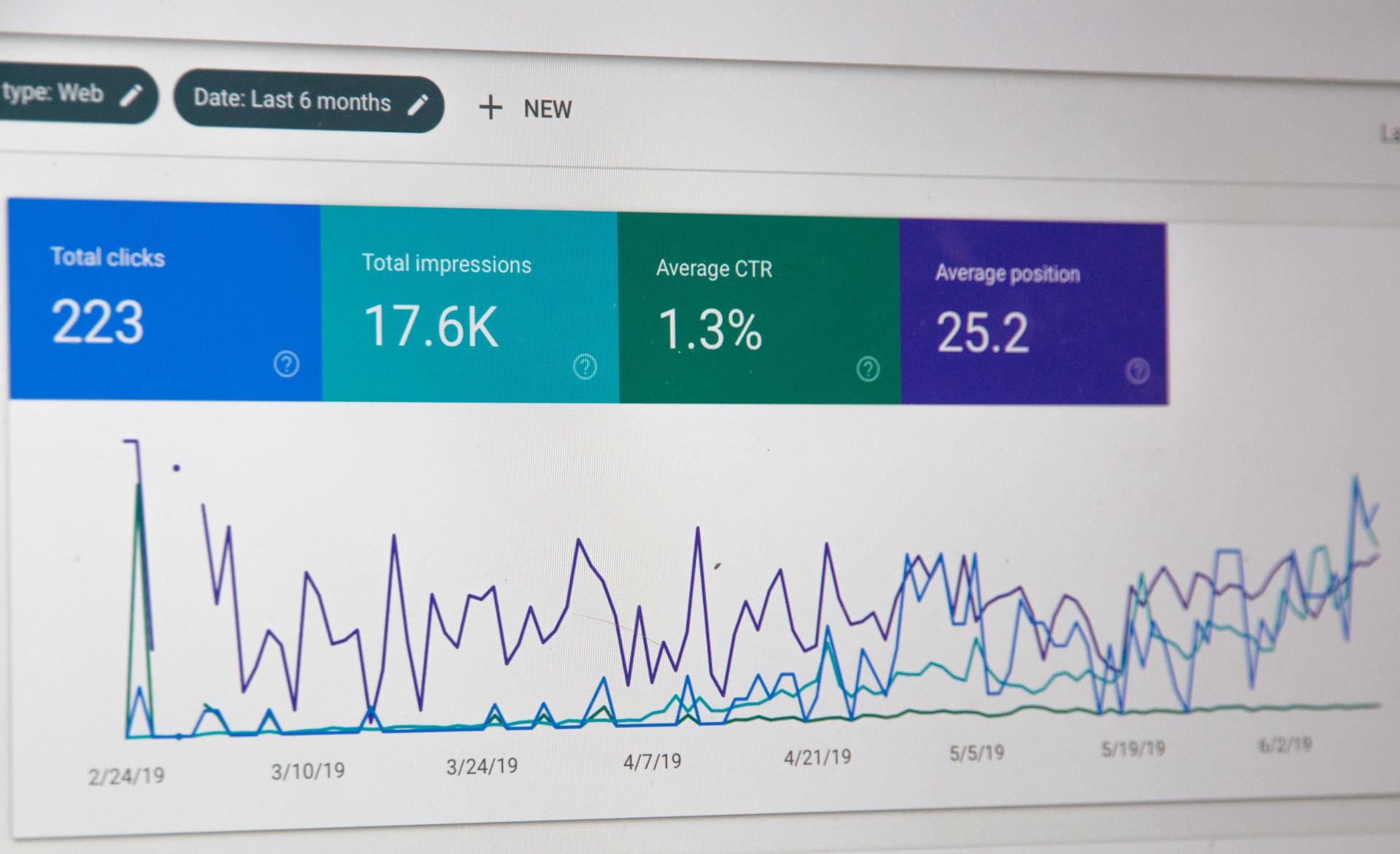Viewport: 1400px width, 854px height.
Task: Click the Total clicks metric tile
Action: [160, 300]
